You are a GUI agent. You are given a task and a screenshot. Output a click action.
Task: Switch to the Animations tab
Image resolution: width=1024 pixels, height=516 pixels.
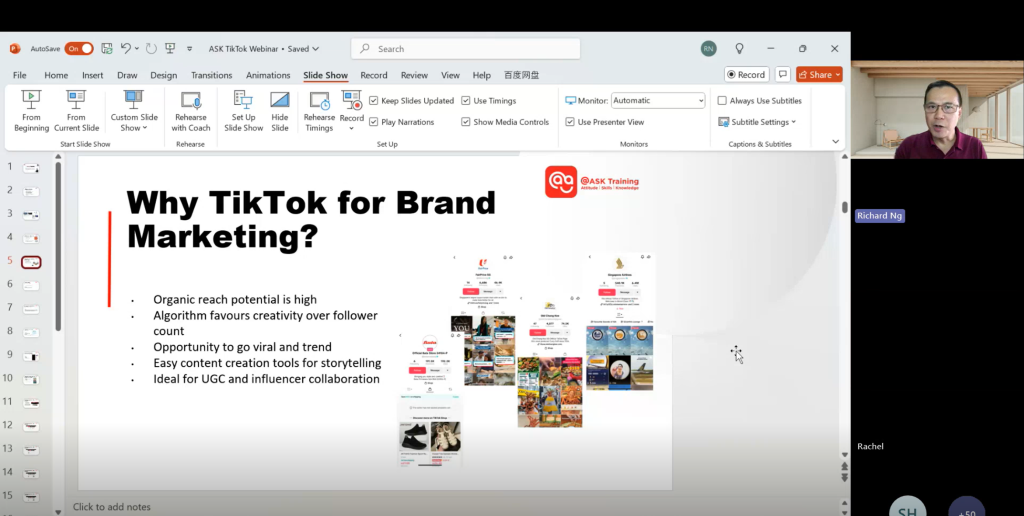pos(268,75)
